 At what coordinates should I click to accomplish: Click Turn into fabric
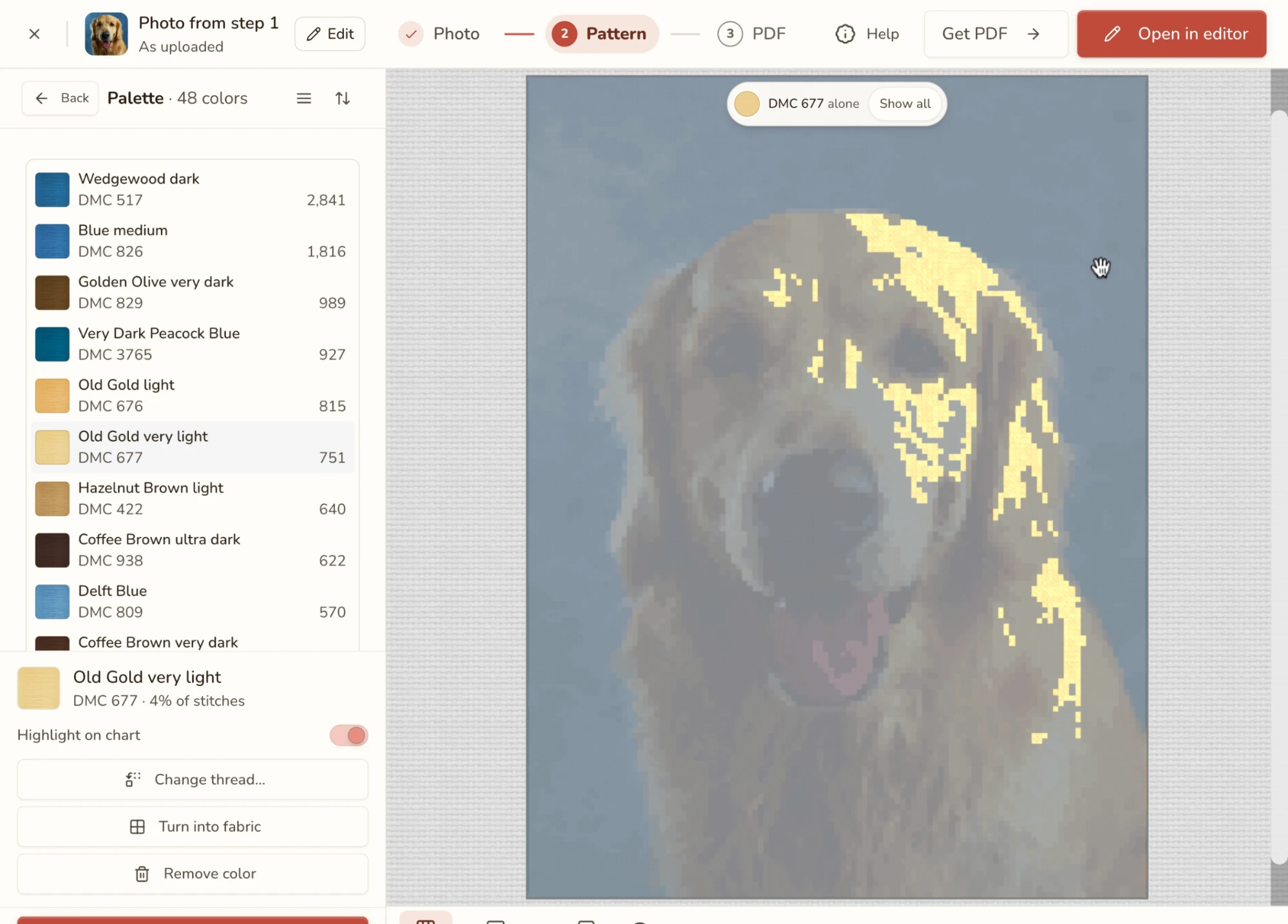(193, 826)
